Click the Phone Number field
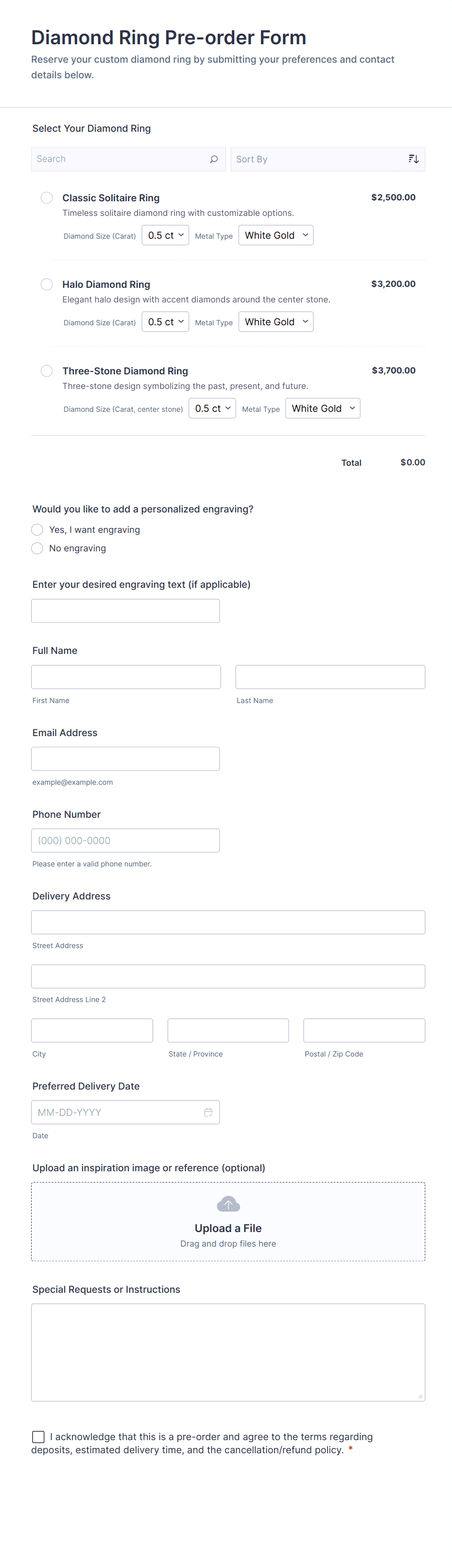452x1568 pixels. 125,840
